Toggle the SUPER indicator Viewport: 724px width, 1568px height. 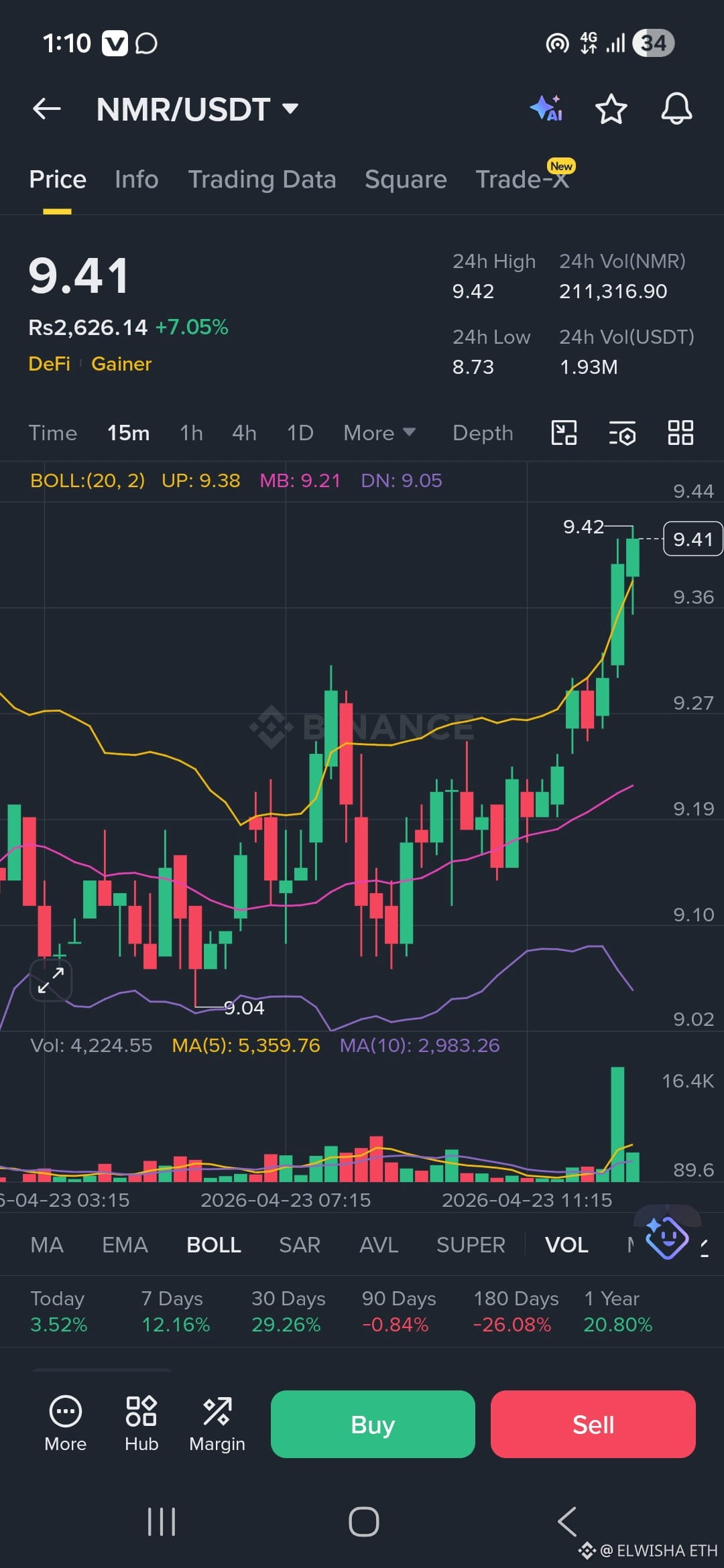pos(471,1245)
